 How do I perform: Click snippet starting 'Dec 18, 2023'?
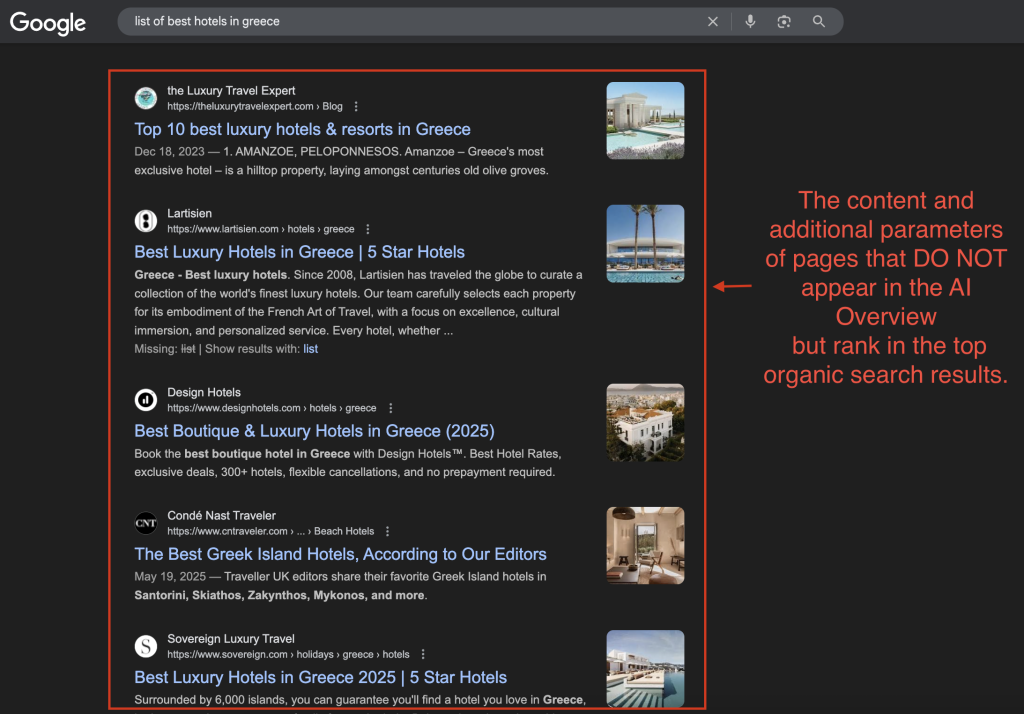(342, 161)
